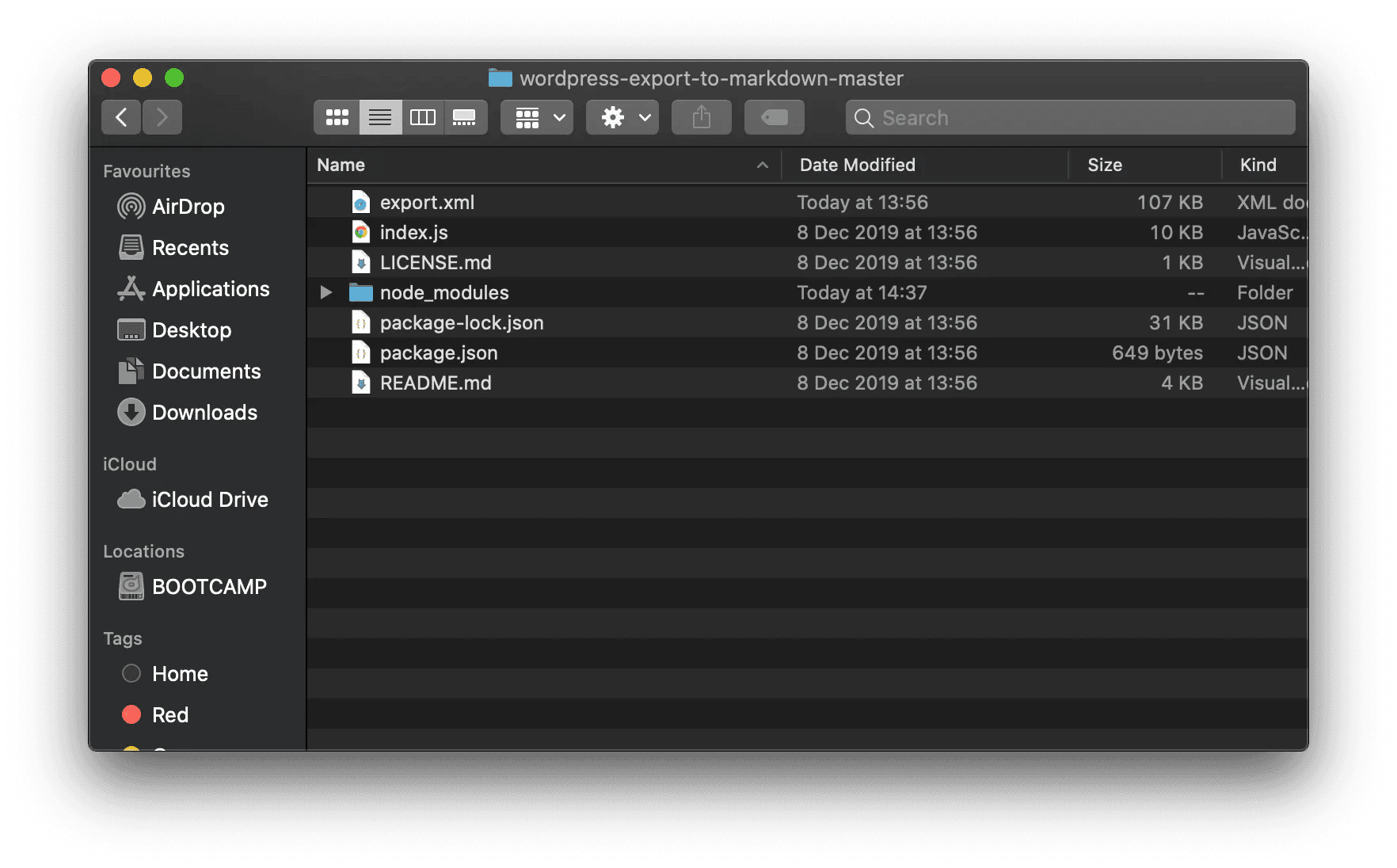Screen dimensions: 1397x868
Task: Click the Favourites sidebar heading
Action: 147,171
